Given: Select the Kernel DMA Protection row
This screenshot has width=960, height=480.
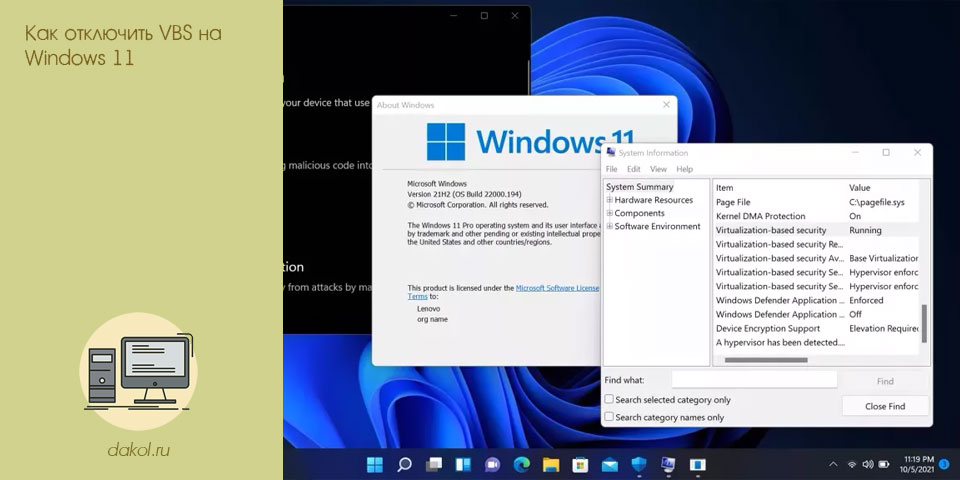Looking at the screenshot, I should 817,216.
